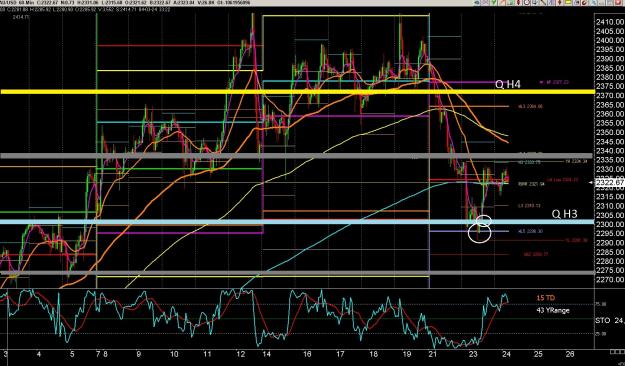The height and width of the screenshot is (366, 625).
Task: Click date label 12 on time axis
Action: [240, 354]
